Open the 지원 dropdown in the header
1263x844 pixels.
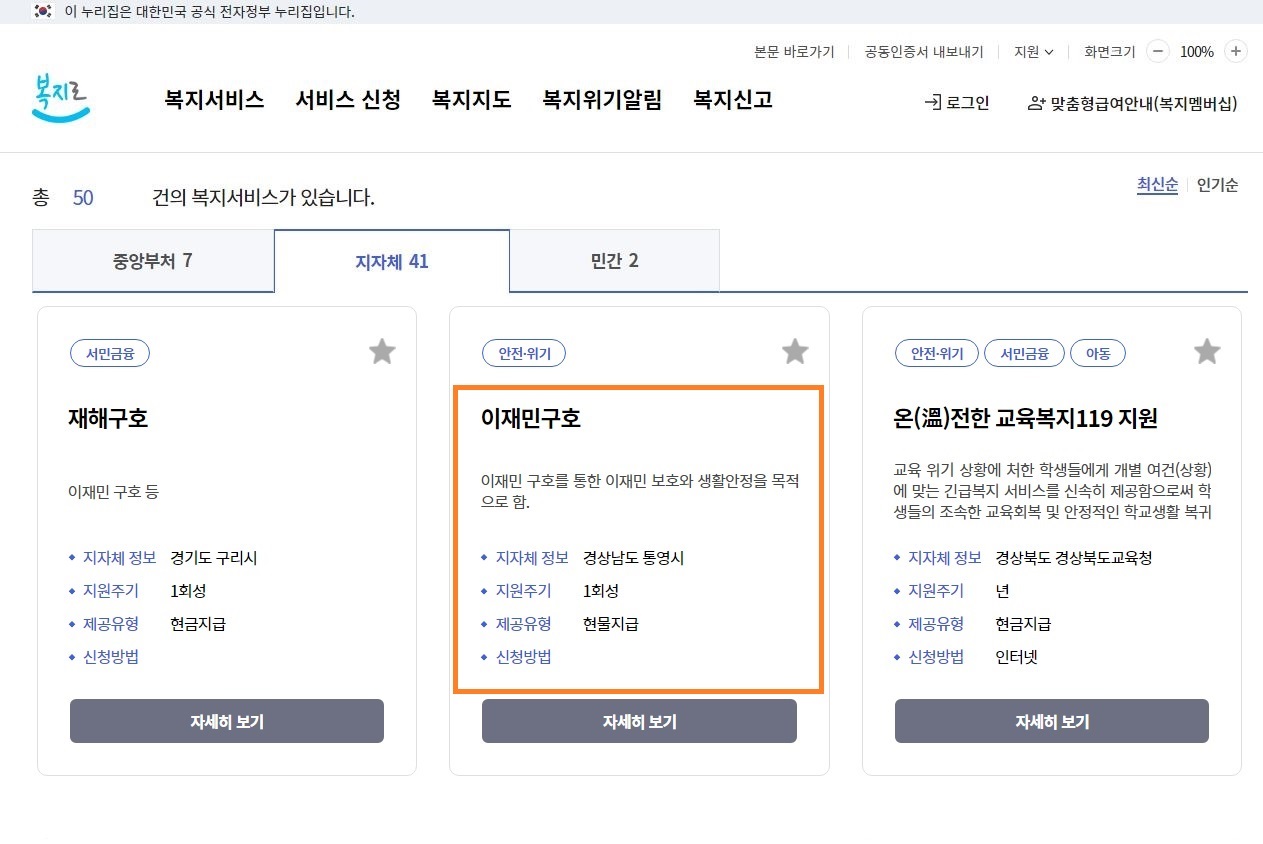pos(1033,51)
